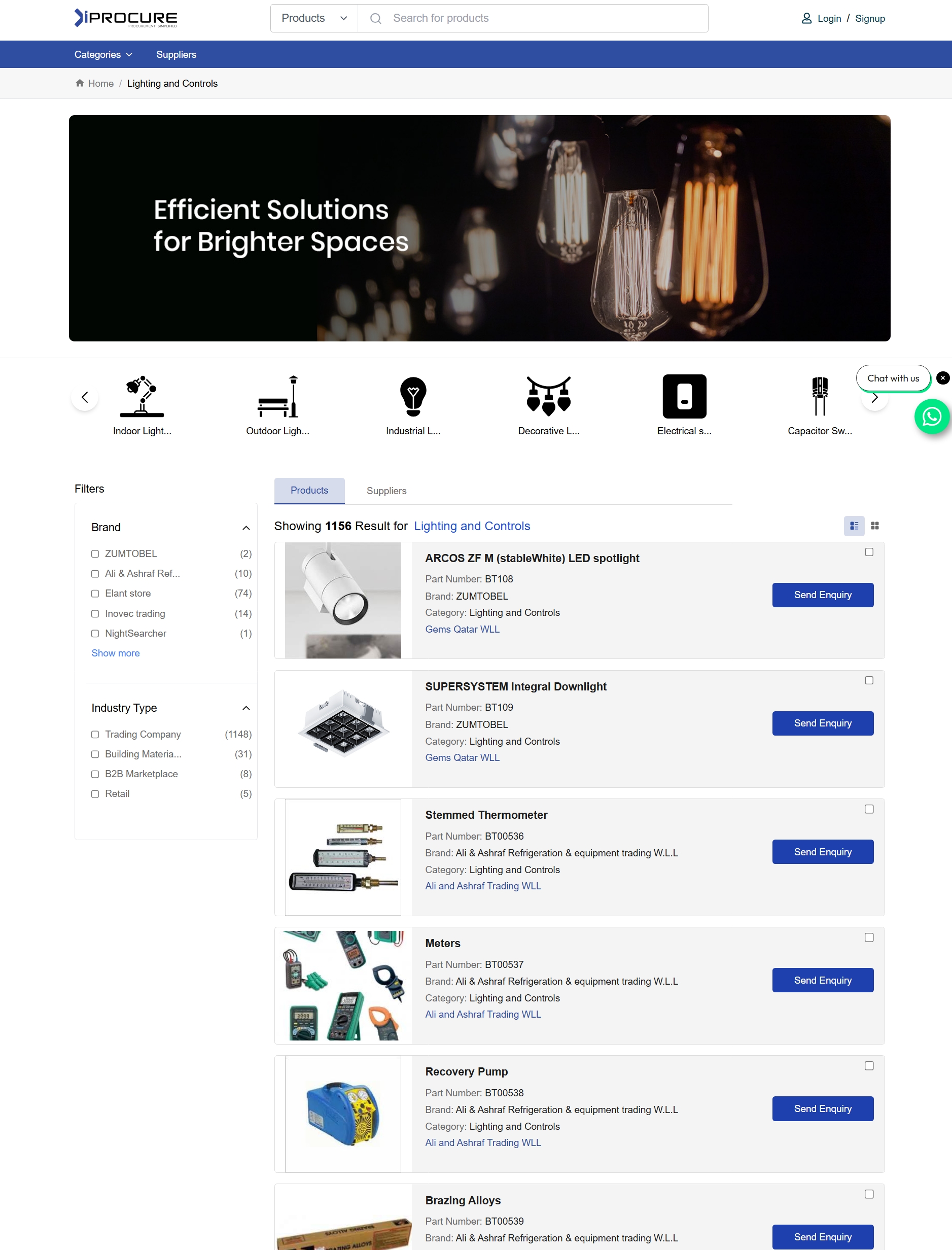The width and height of the screenshot is (952, 1250).
Task: Collapse the Industry Type filter section
Action: [246, 708]
